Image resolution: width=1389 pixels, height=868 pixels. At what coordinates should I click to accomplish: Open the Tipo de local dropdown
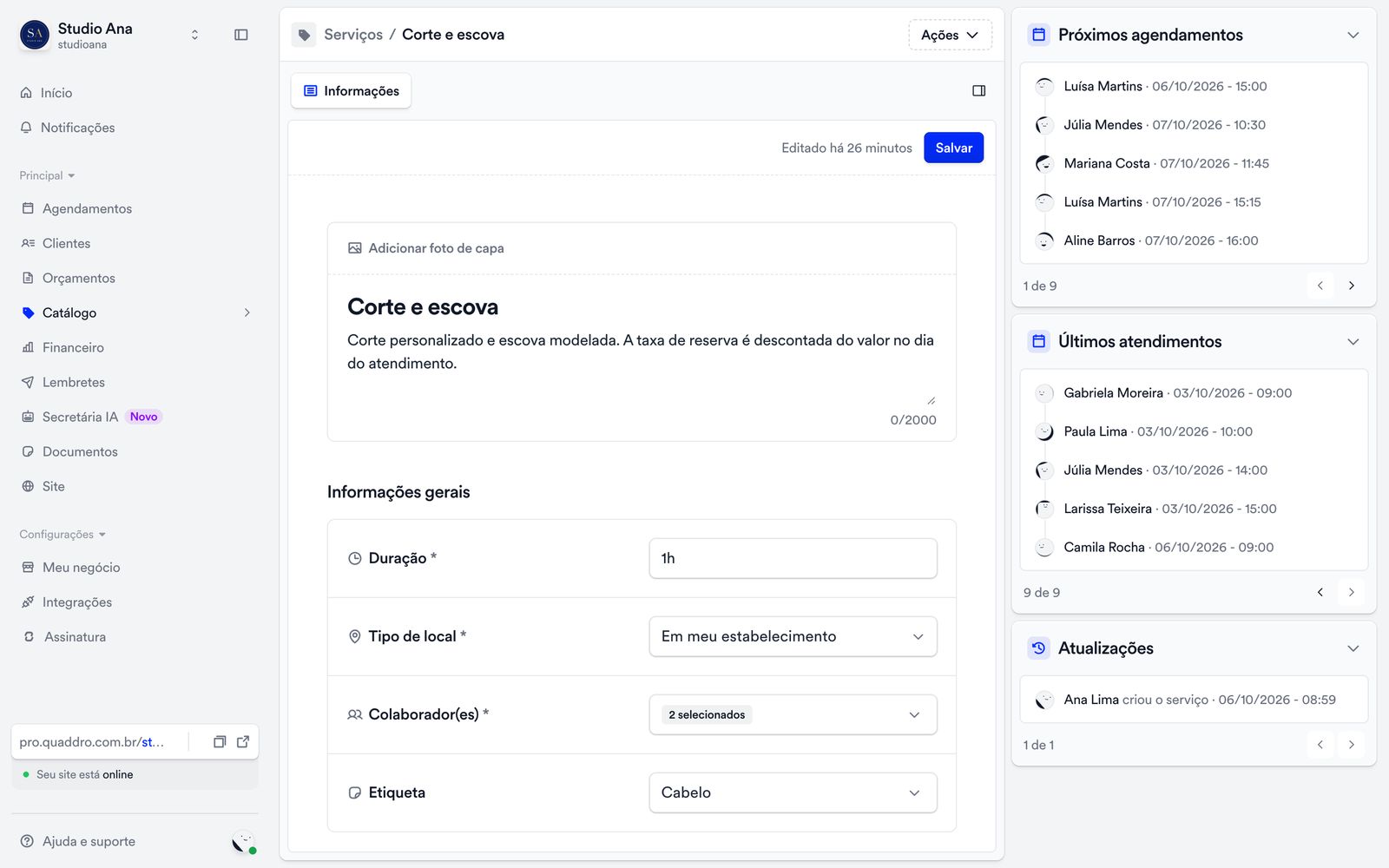coord(793,636)
